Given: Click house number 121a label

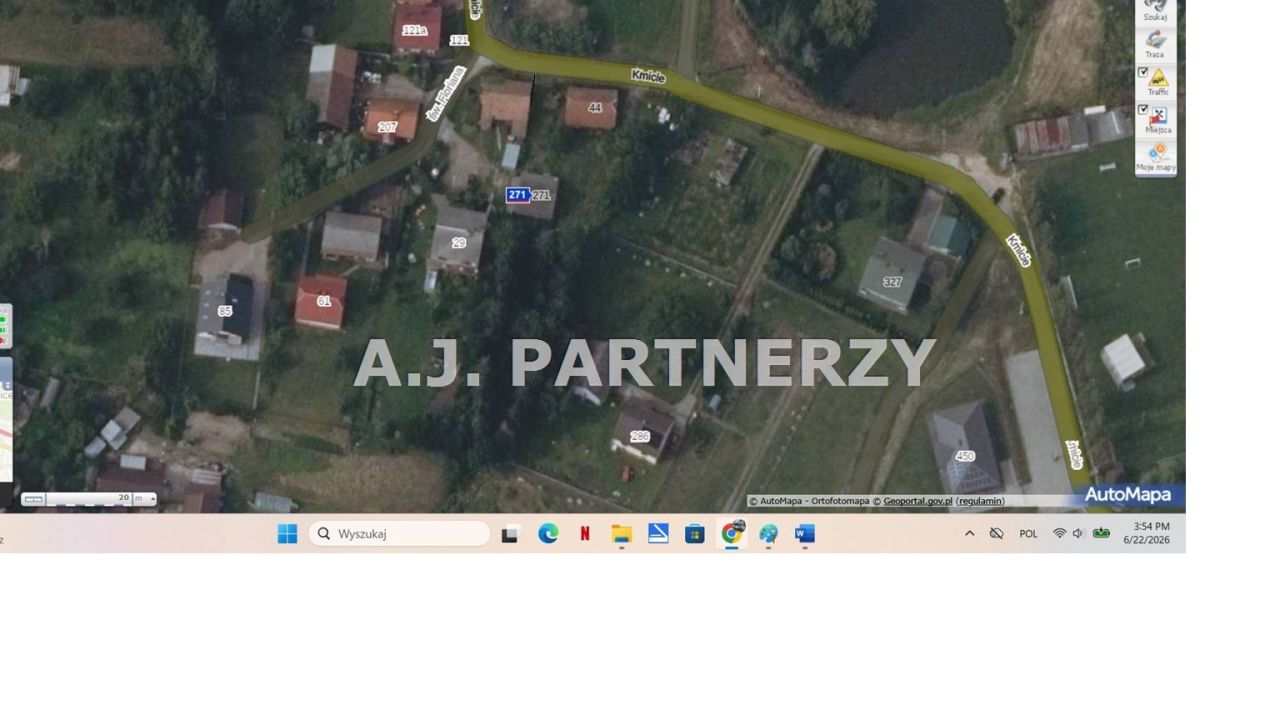Looking at the screenshot, I should pos(414,31).
